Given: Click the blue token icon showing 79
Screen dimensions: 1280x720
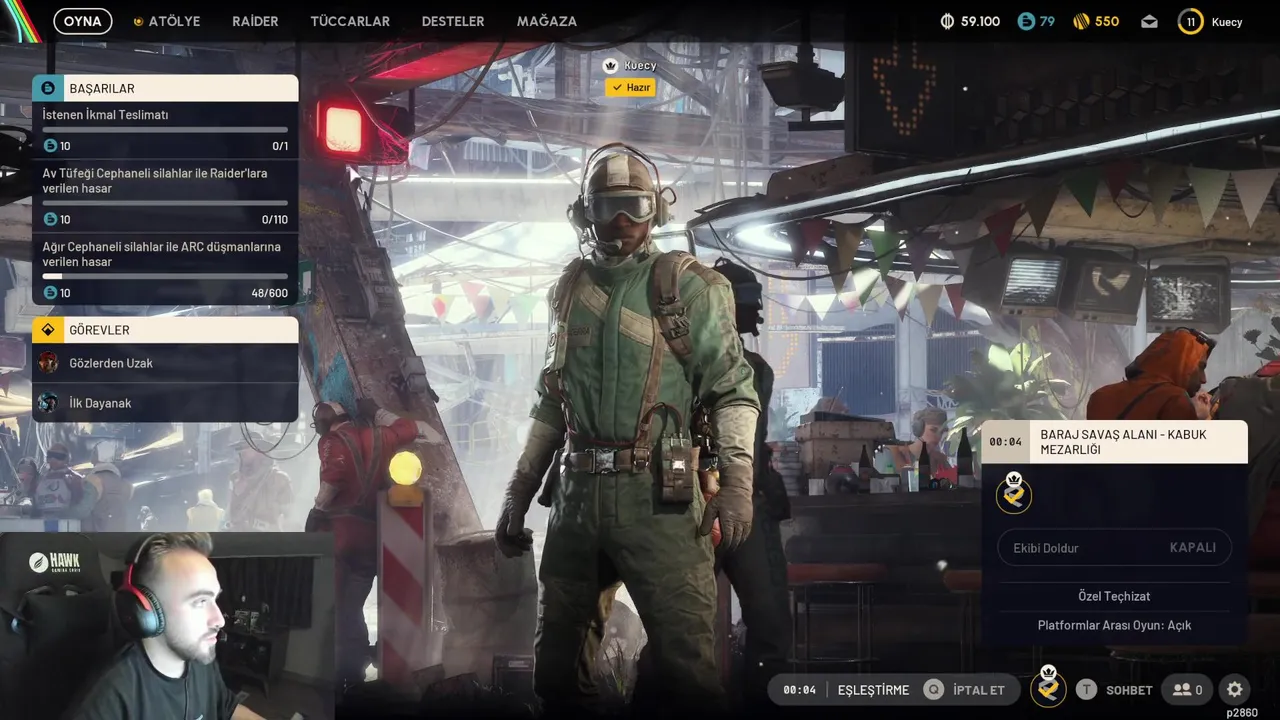Looking at the screenshot, I should click(x=1026, y=21).
